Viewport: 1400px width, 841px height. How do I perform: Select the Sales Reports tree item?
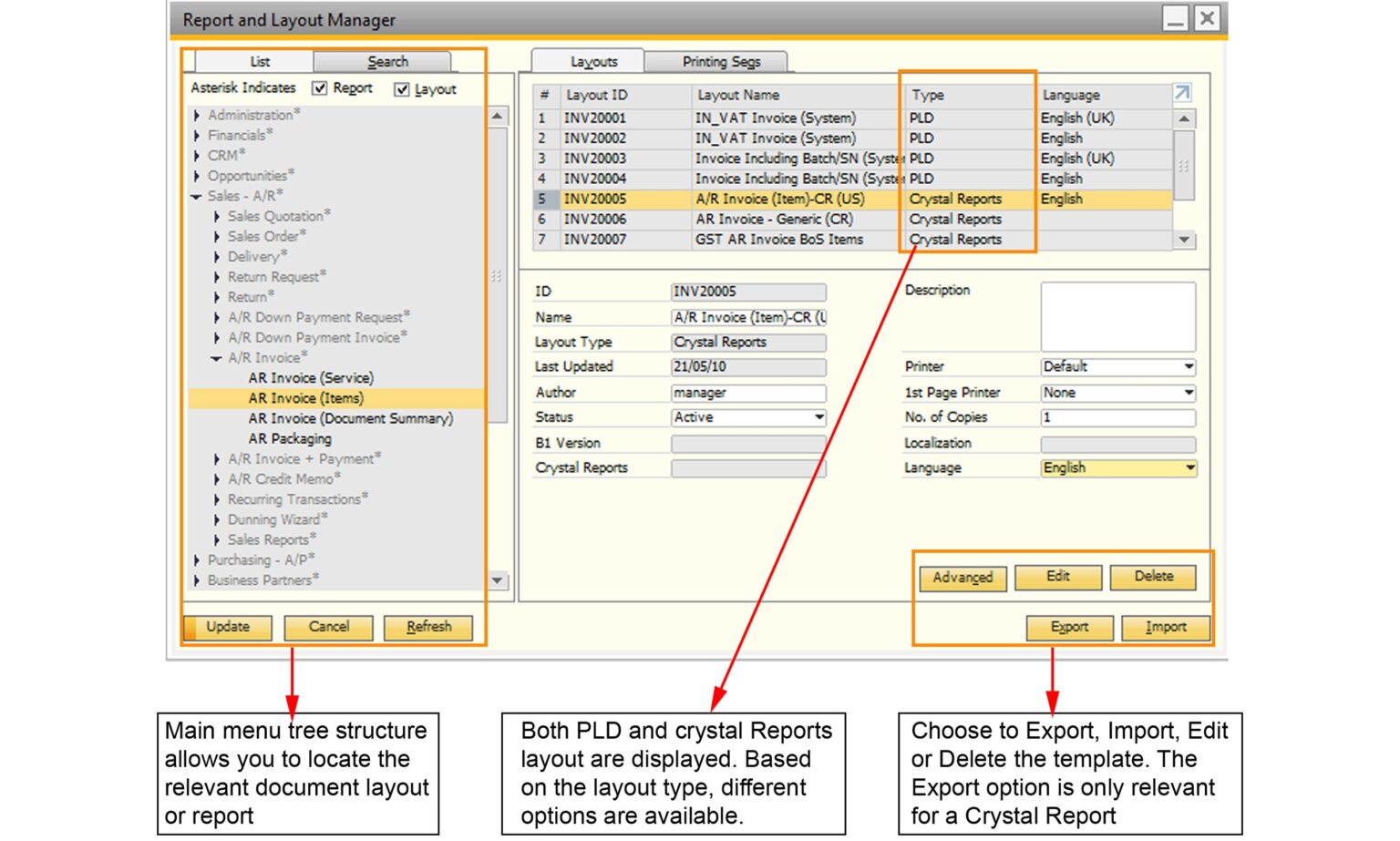tap(271, 540)
